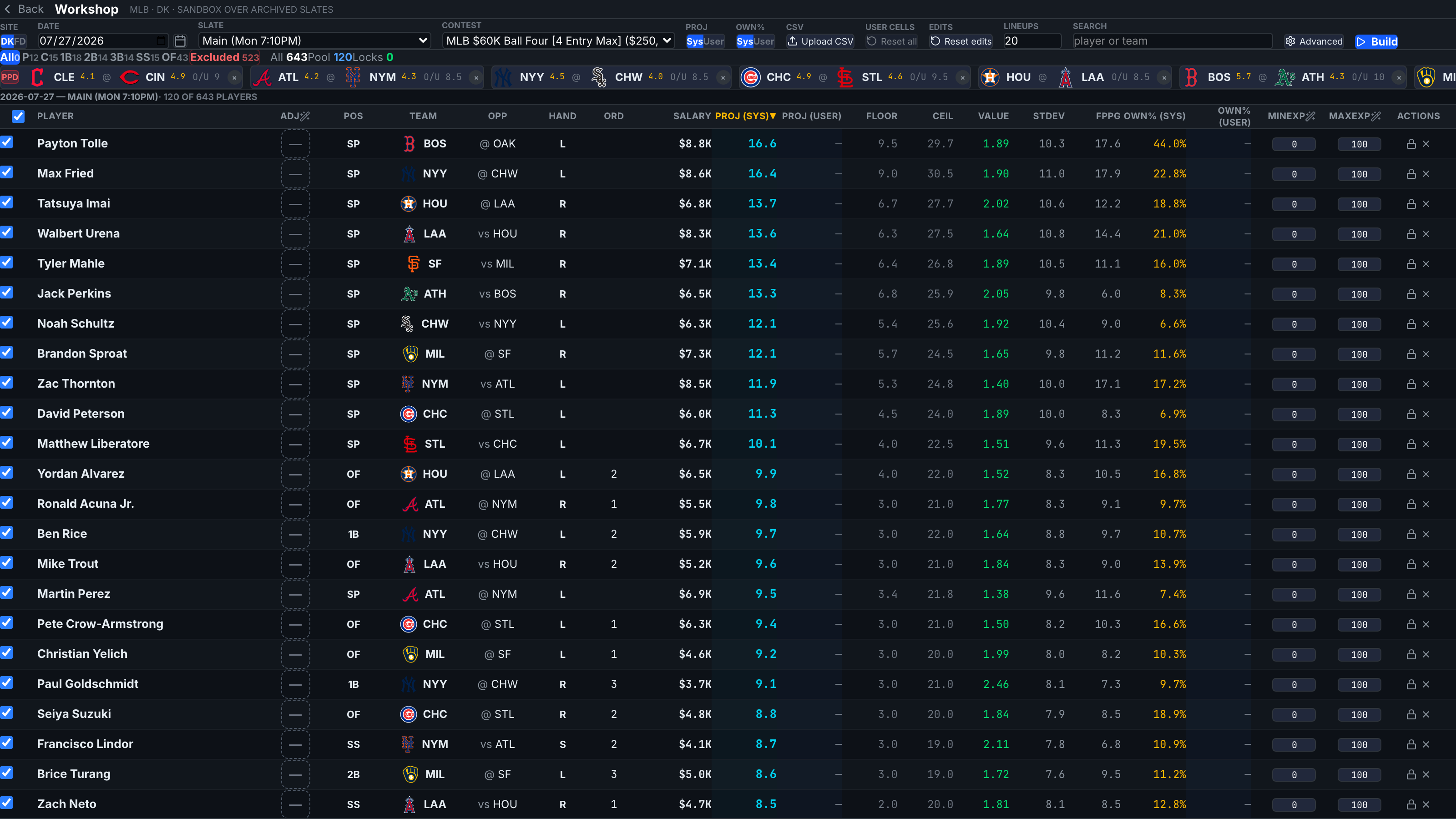Filter players to the P position tab
Screen dimensions: 1456x819
[x=30, y=57]
